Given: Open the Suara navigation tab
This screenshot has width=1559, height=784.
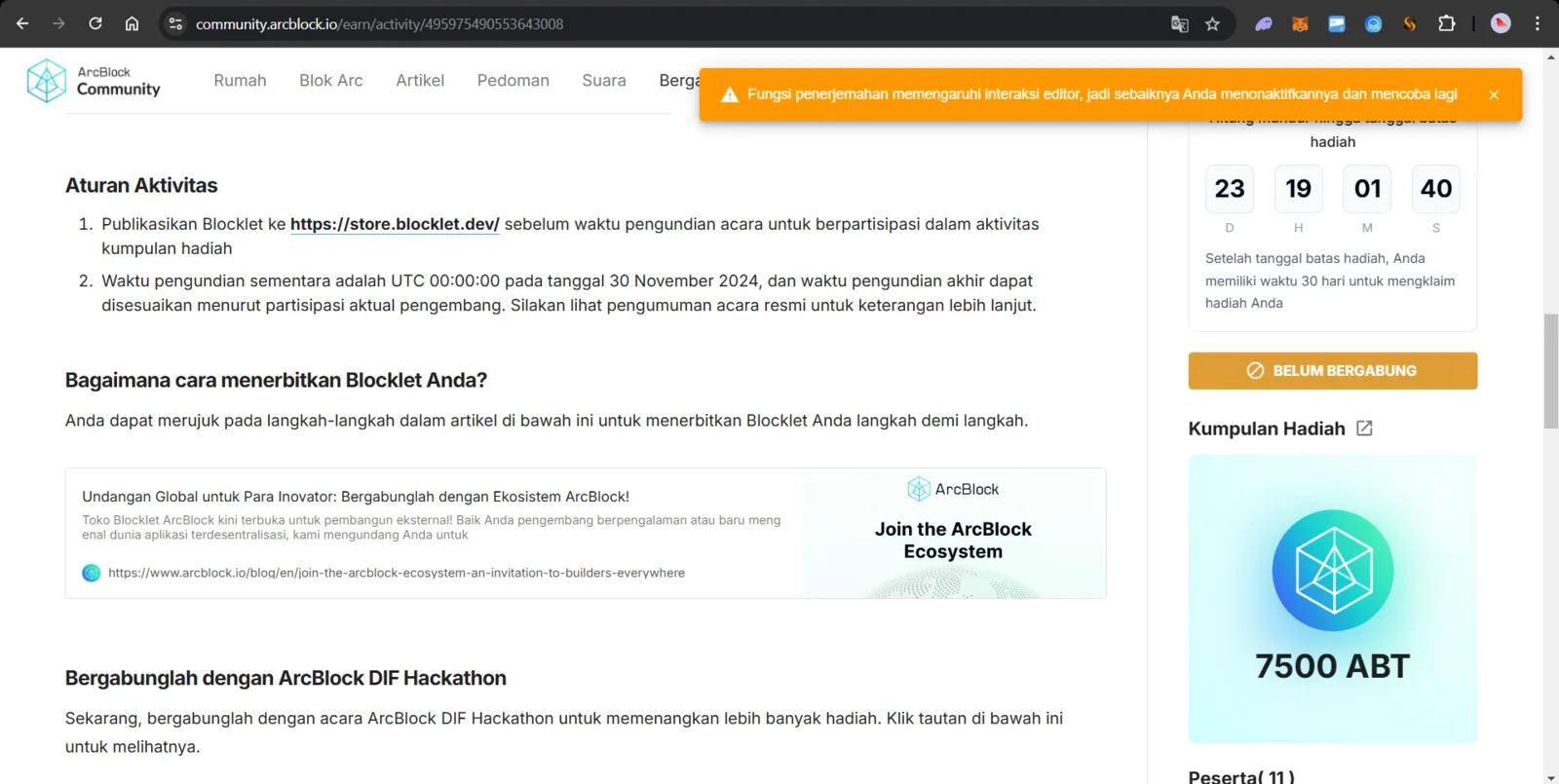Looking at the screenshot, I should point(604,81).
